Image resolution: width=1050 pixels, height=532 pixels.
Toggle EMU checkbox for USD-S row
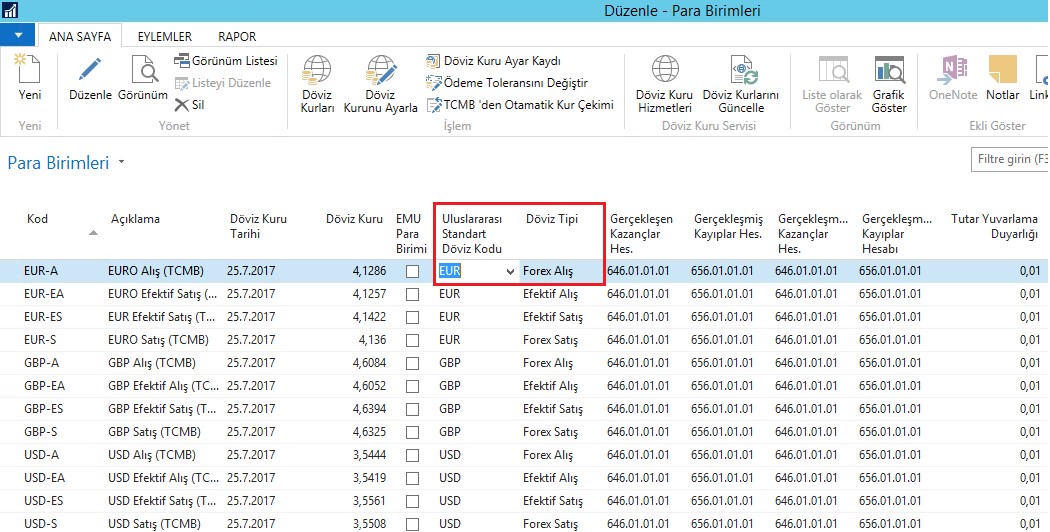tap(412, 524)
